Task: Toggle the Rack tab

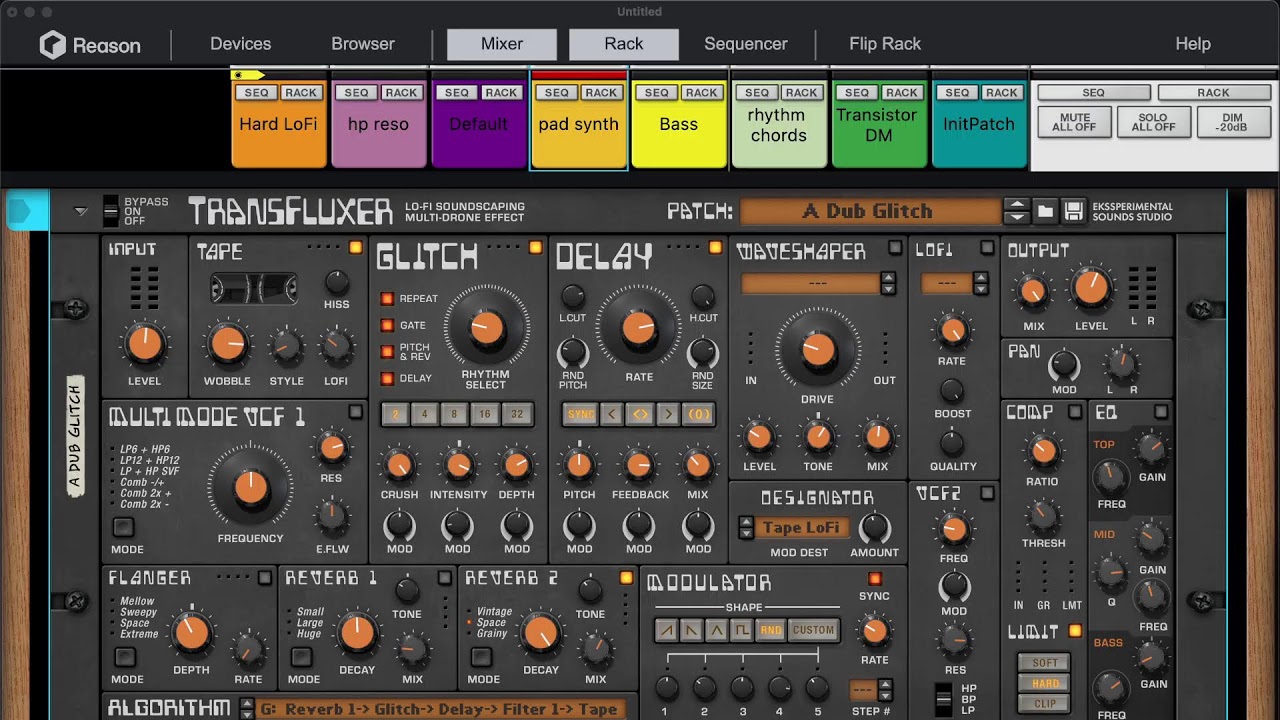Action: point(624,44)
